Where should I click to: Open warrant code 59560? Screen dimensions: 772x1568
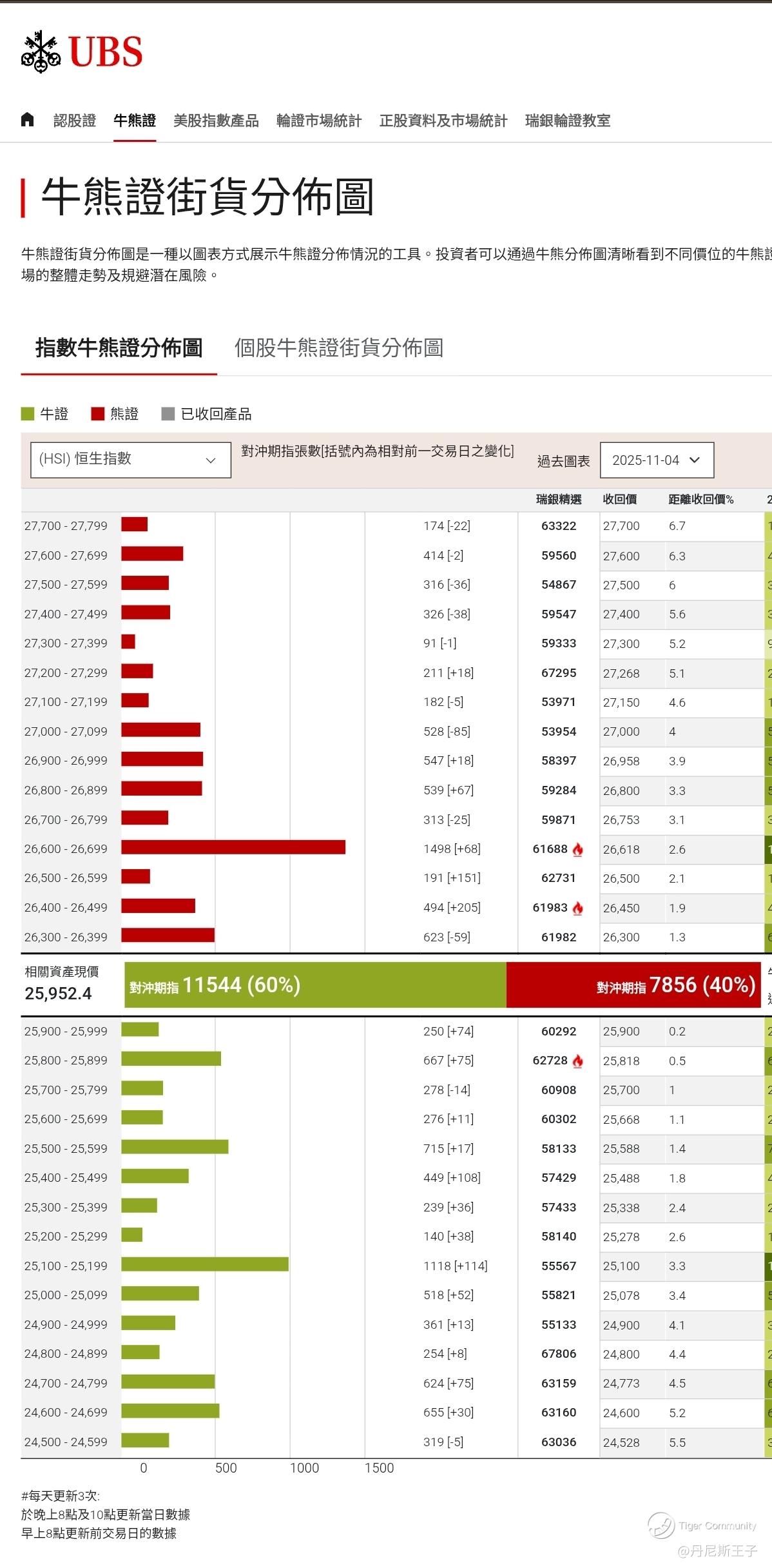(559, 556)
